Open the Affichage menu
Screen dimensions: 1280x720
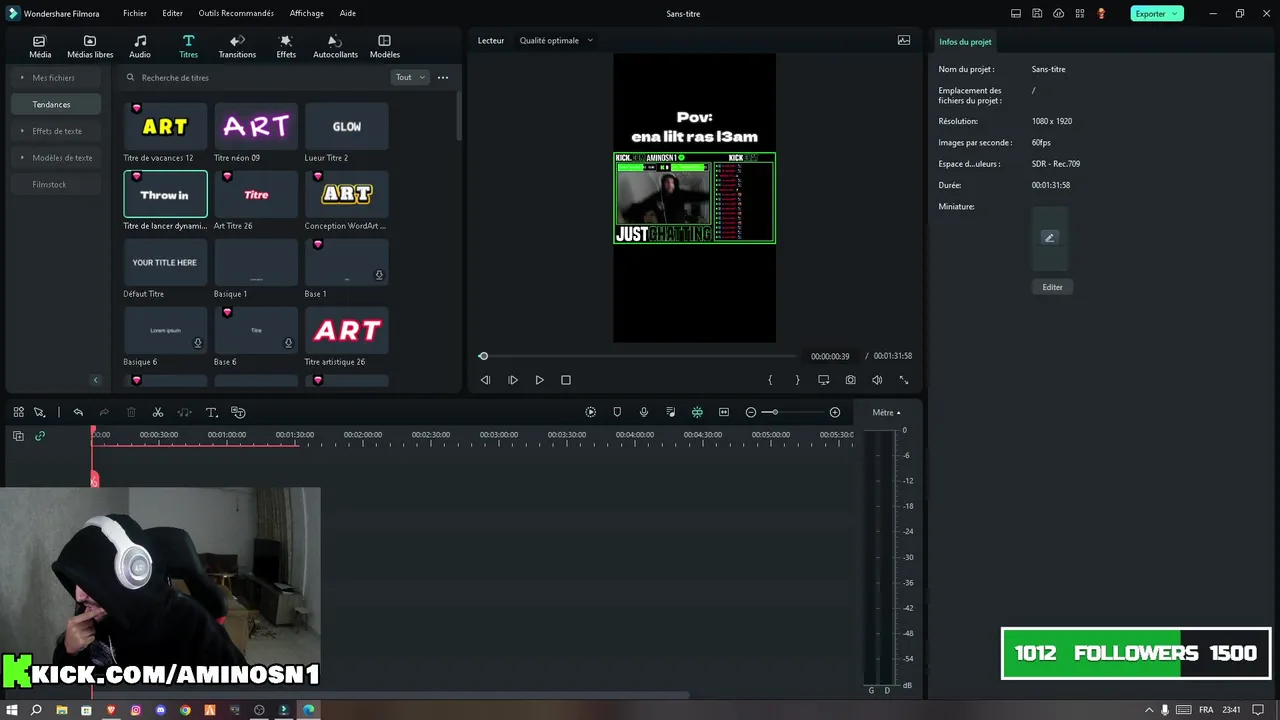306,13
